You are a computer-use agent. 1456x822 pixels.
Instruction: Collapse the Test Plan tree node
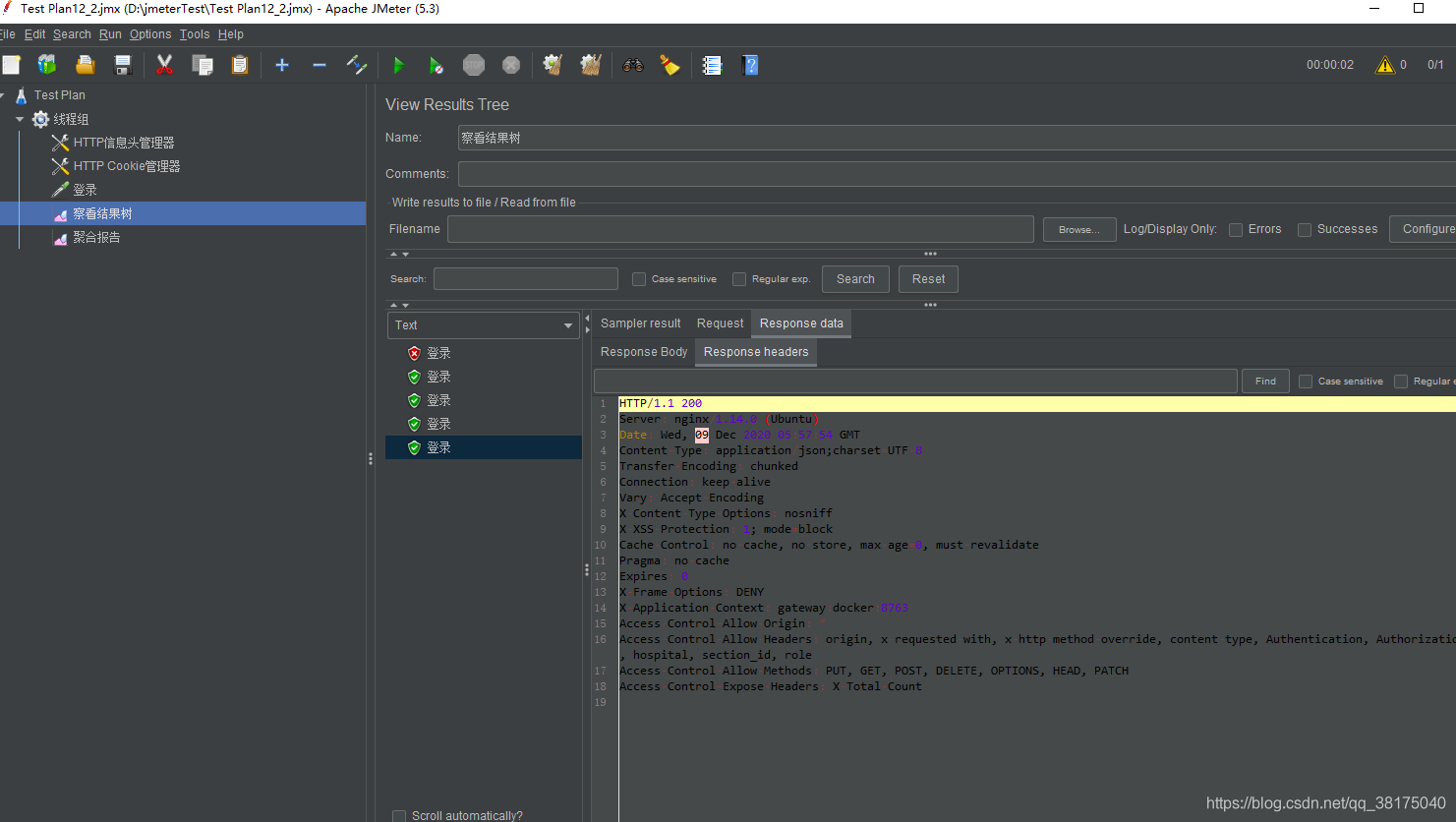(x=3, y=95)
